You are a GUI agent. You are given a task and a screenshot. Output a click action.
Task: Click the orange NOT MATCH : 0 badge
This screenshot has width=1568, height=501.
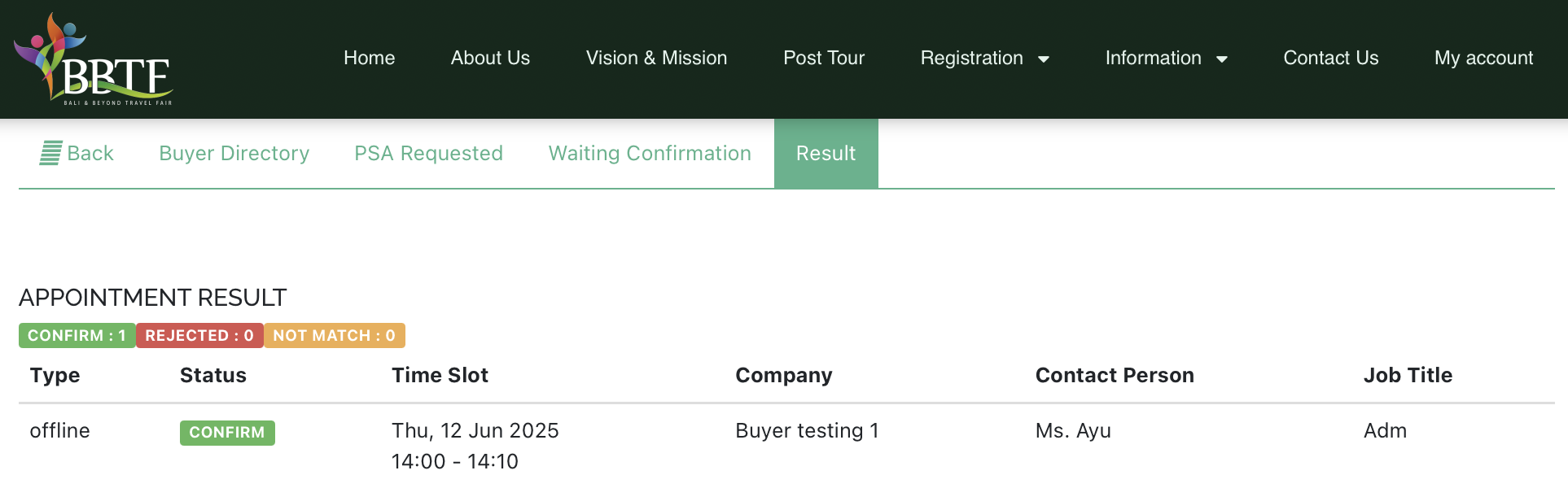(x=335, y=336)
